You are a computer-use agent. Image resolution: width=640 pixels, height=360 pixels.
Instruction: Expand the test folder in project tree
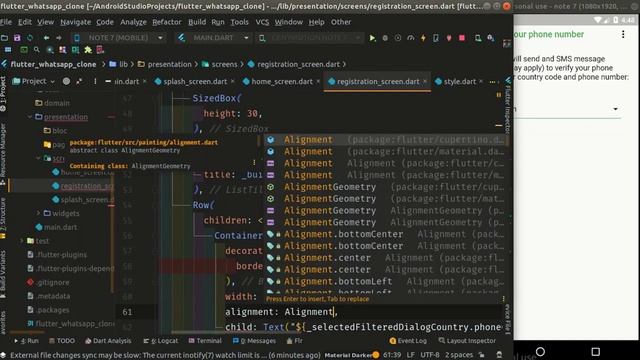tap(21, 241)
